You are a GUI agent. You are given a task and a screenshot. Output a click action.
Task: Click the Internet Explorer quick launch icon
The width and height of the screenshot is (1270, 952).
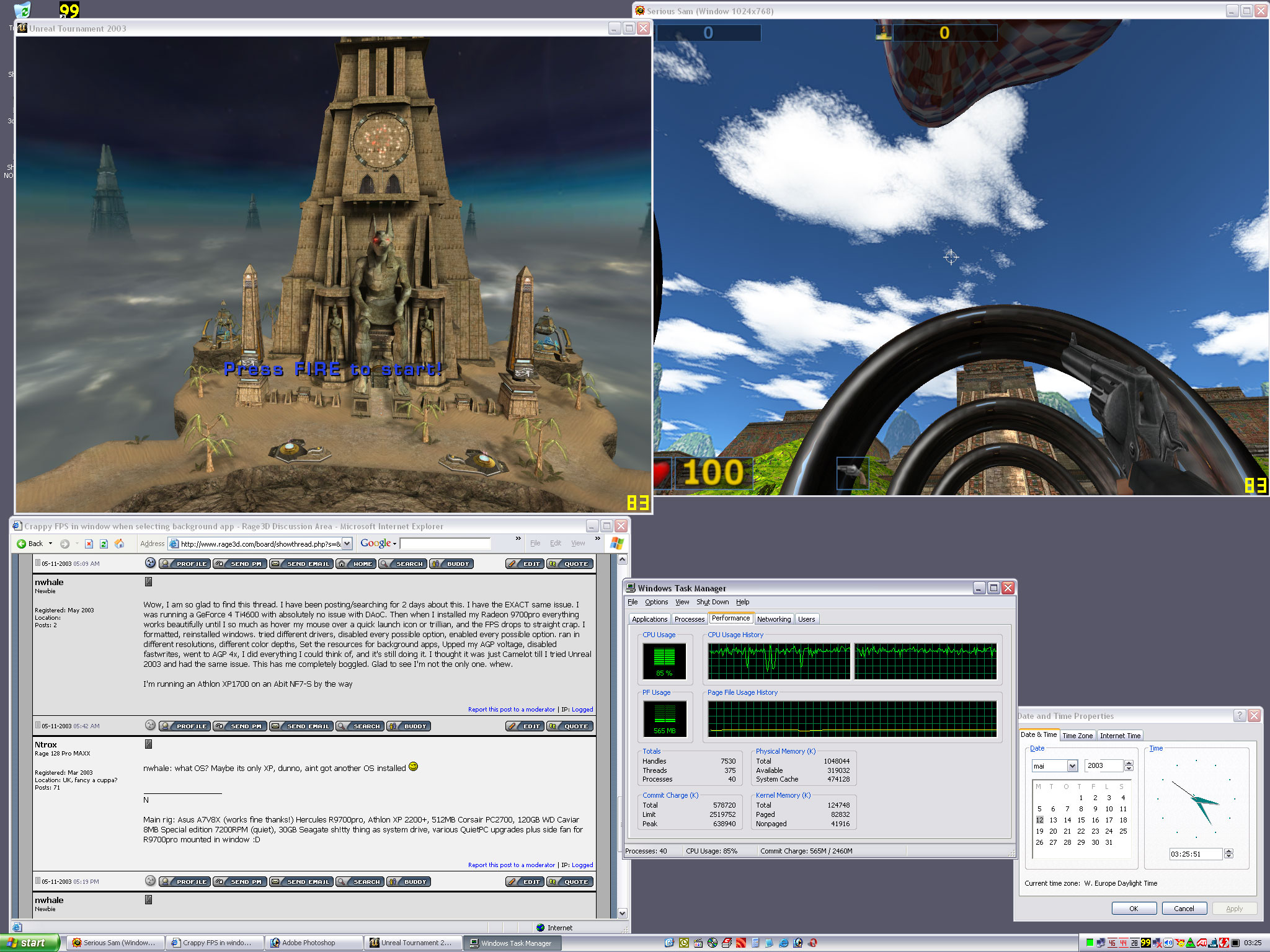784,943
